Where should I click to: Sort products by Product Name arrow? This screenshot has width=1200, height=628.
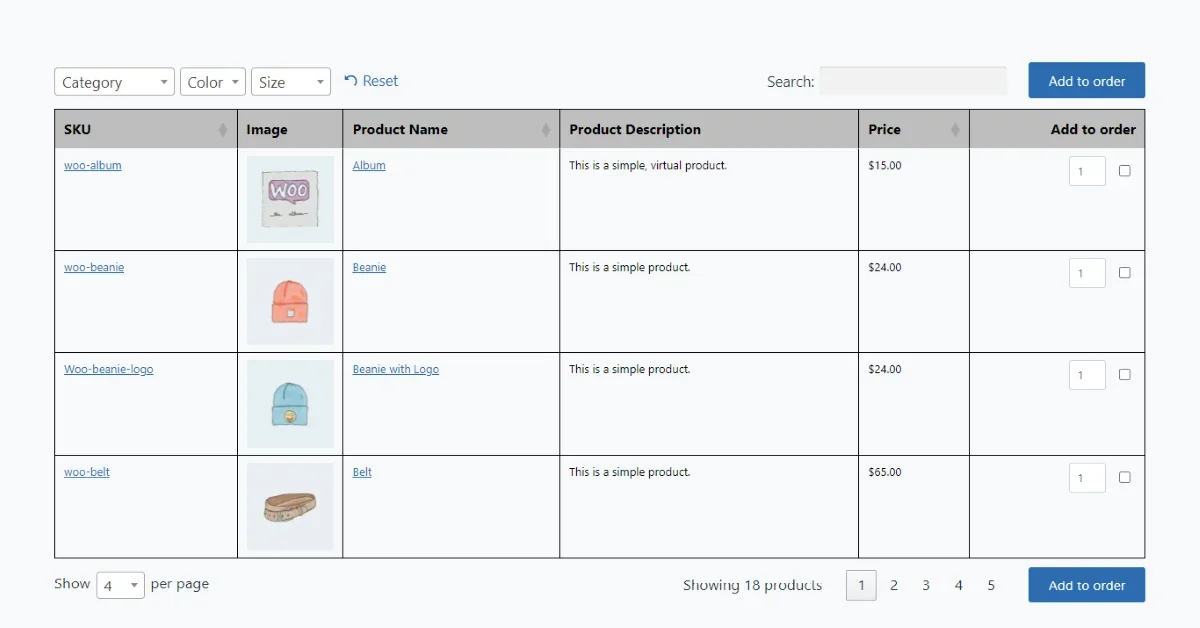(545, 128)
